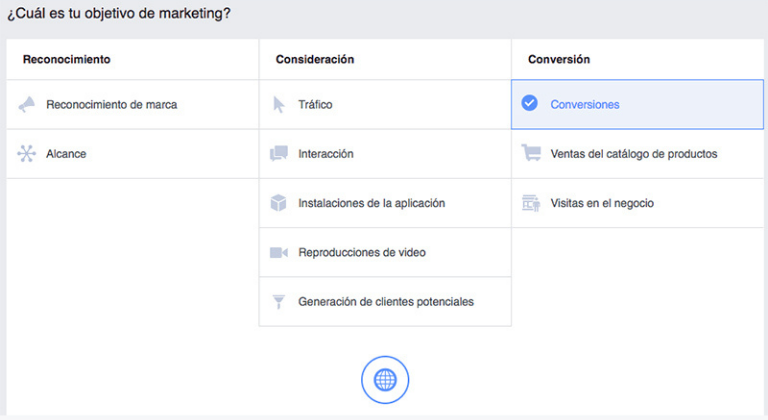The width and height of the screenshot is (768, 420).
Task: Click the shopping cart icon for catalog sales
Action: click(x=531, y=154)
